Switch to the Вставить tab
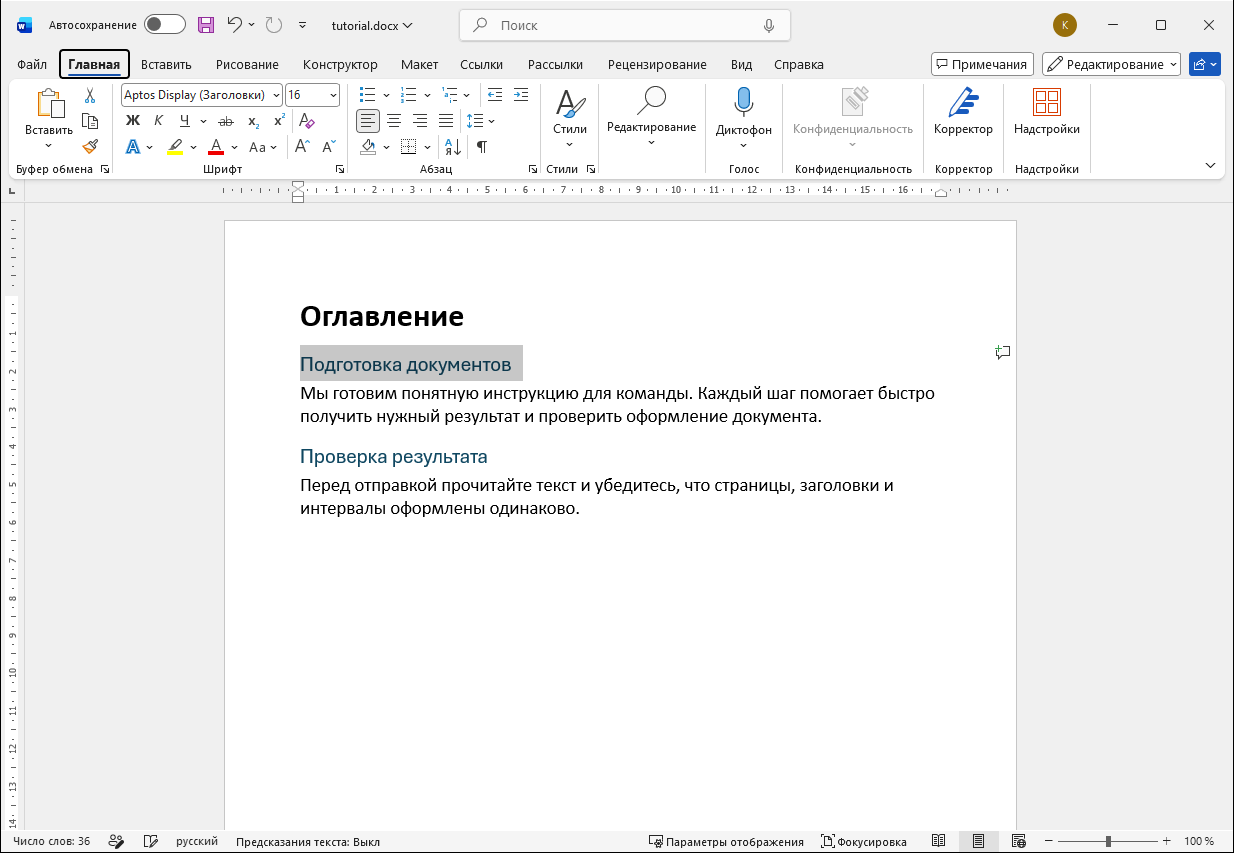The width and height of the screenshot is (1234, 853). [166, 65]
